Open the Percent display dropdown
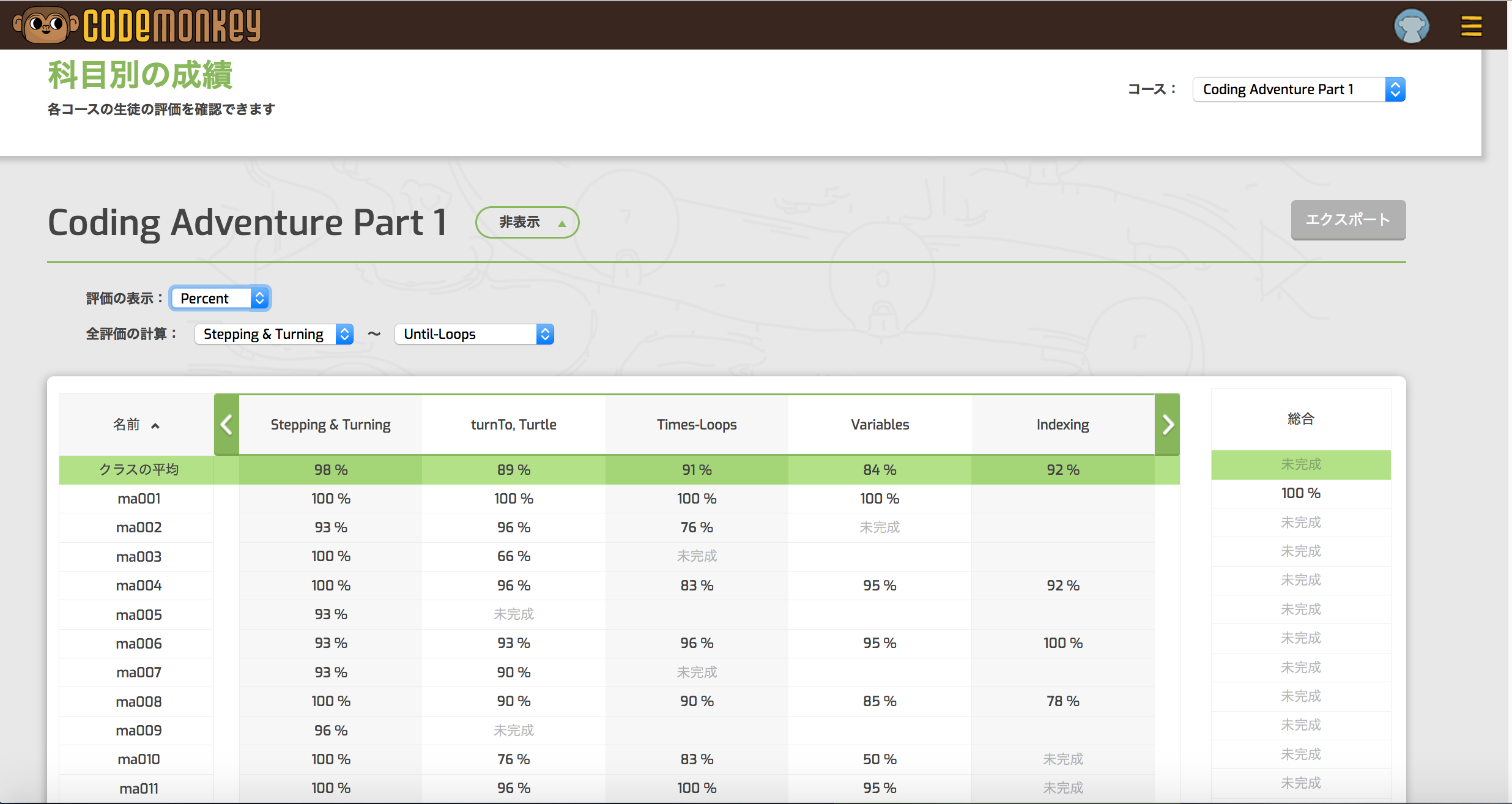 pyautogui.click(x=220, y=299)
